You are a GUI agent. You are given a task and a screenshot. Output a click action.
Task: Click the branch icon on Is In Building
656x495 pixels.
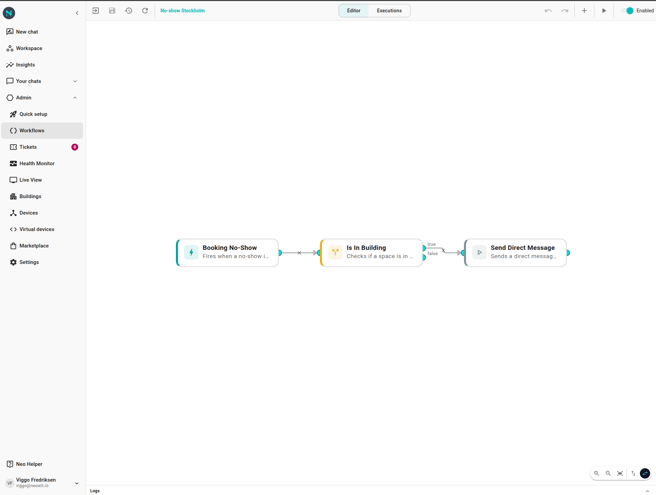335,252
